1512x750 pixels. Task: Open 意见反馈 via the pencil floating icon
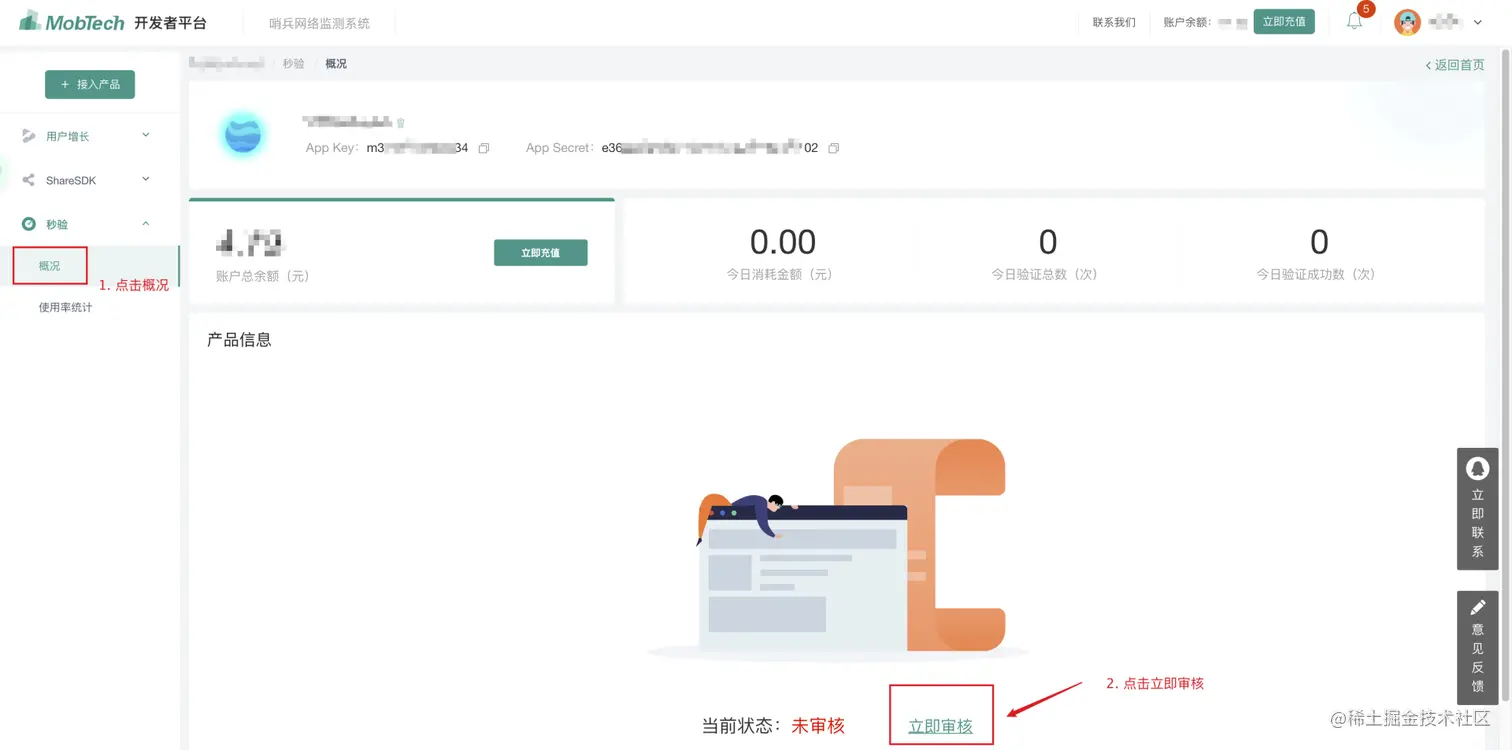(1477, 607)
